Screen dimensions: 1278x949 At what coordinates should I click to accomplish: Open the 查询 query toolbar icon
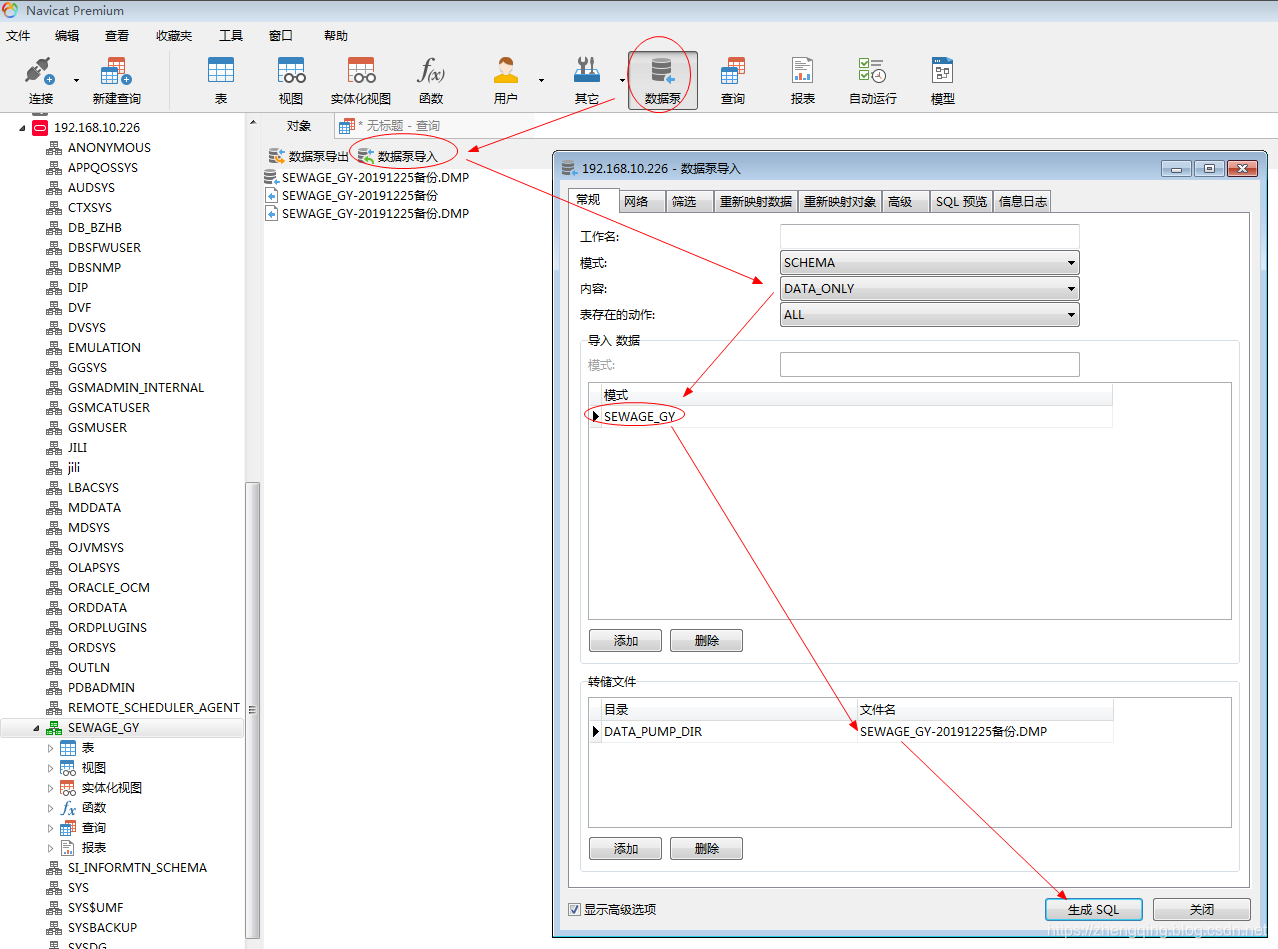pyautogui.click(x=733, y=80)
